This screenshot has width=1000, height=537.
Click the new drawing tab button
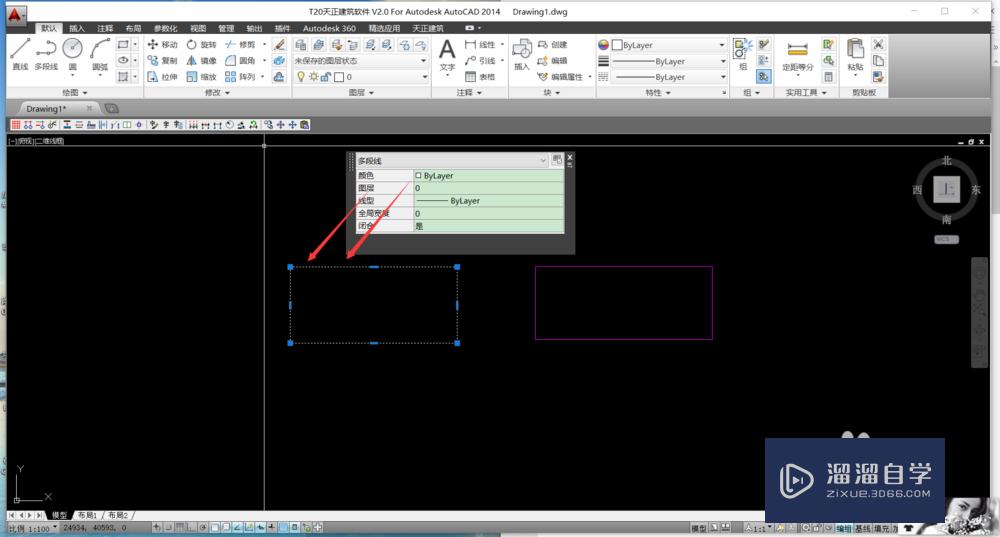[111, 108]
